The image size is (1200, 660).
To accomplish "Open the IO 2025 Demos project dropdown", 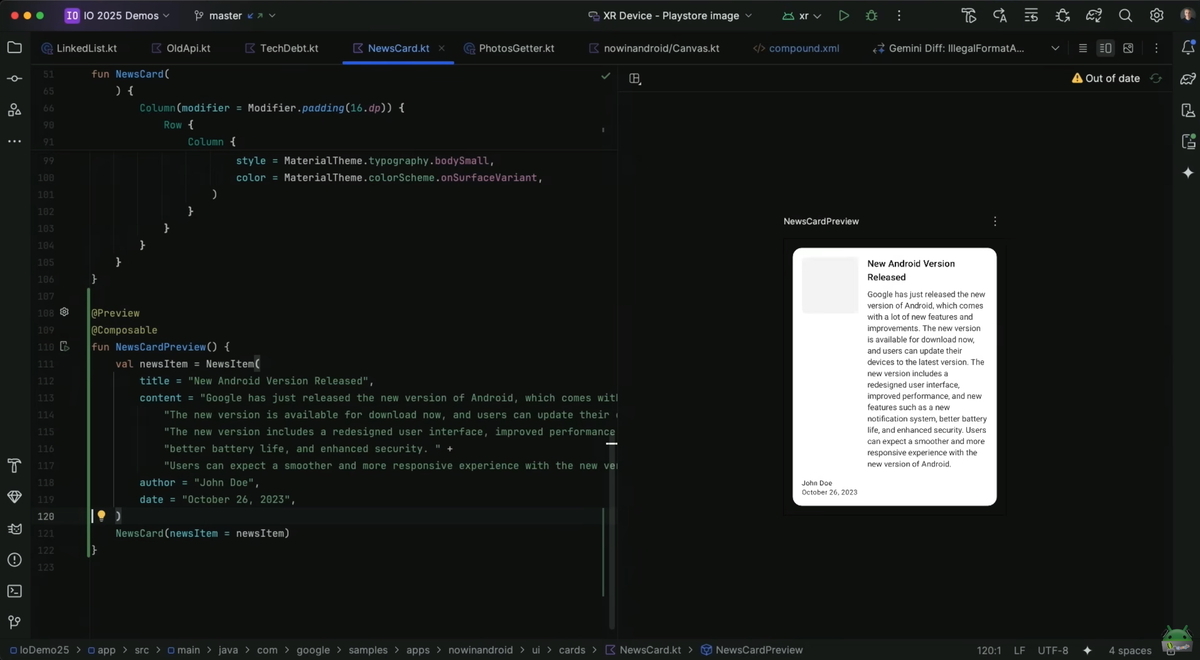I will pos(118,16).
